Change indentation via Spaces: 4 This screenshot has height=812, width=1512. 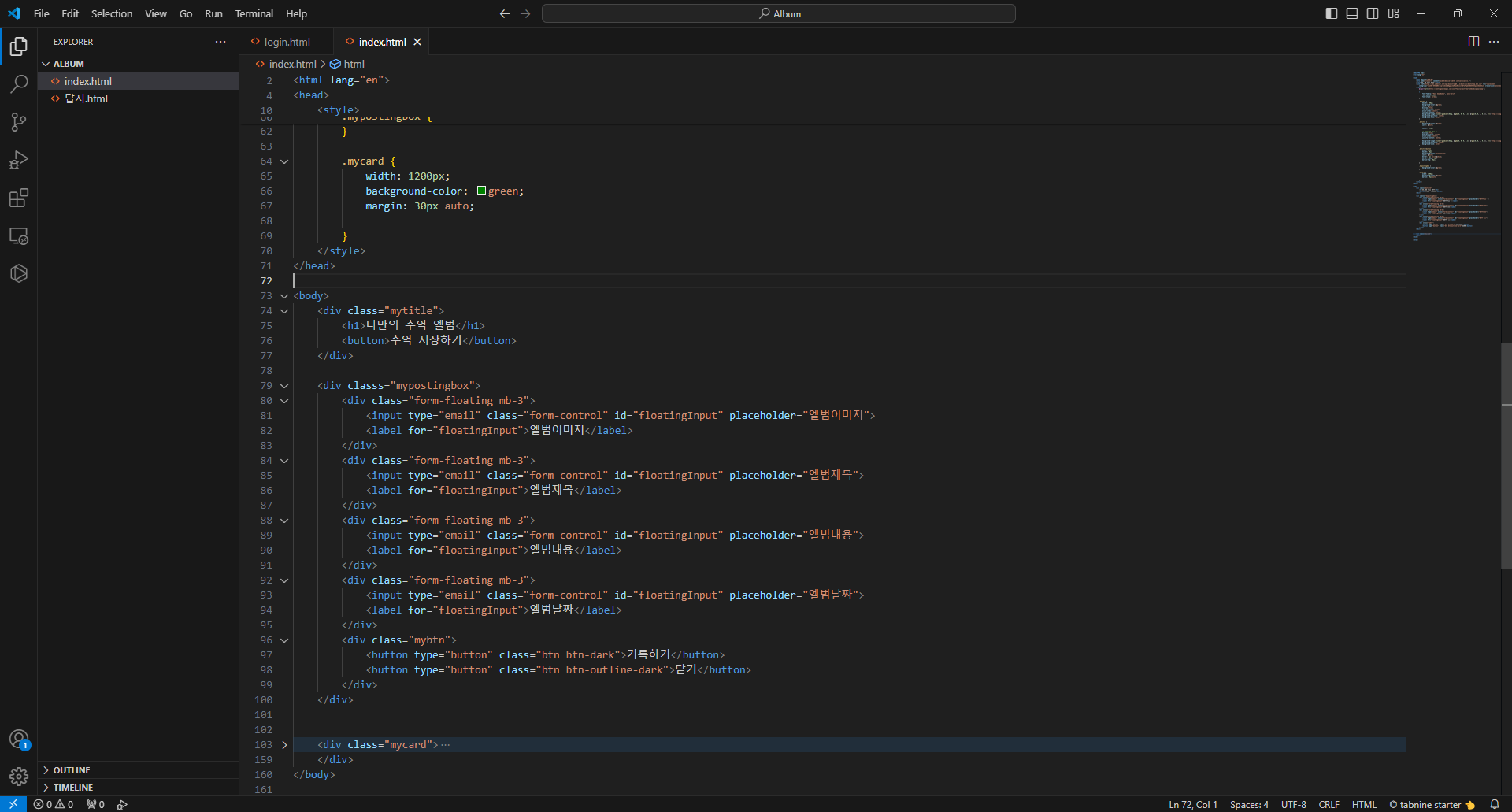point(1249,804)
